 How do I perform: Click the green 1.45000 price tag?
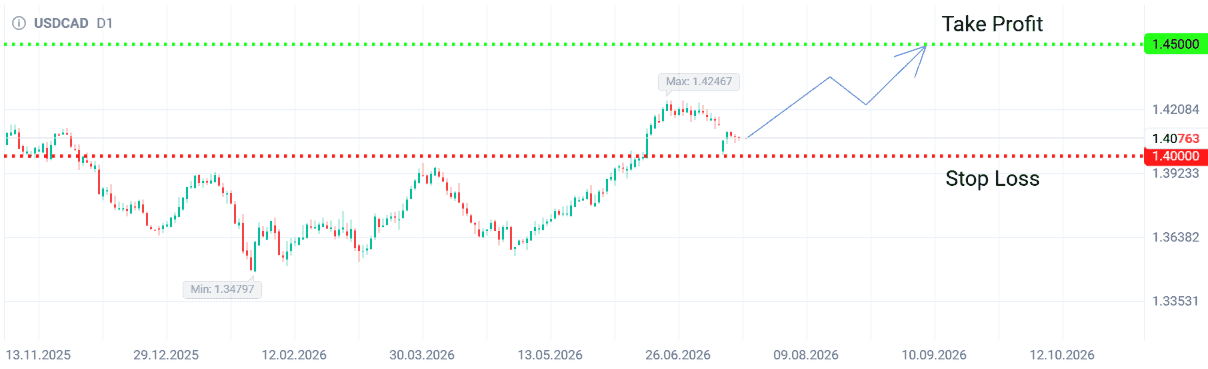click(x=1176, y=45)
